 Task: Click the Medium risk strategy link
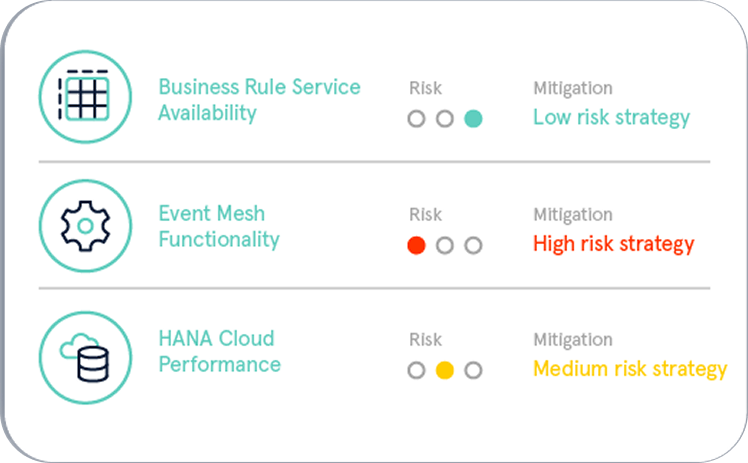630,368
